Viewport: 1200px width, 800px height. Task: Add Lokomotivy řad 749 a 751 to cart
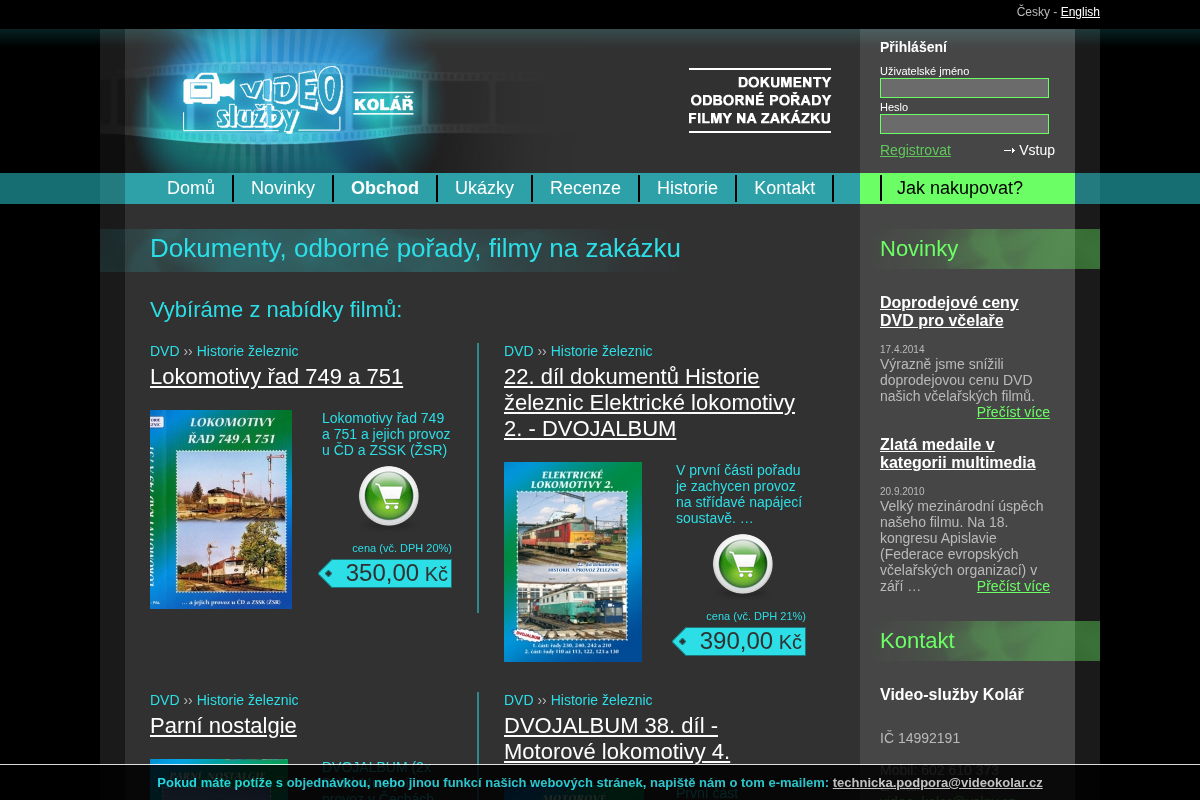click(x=388, y=496)
